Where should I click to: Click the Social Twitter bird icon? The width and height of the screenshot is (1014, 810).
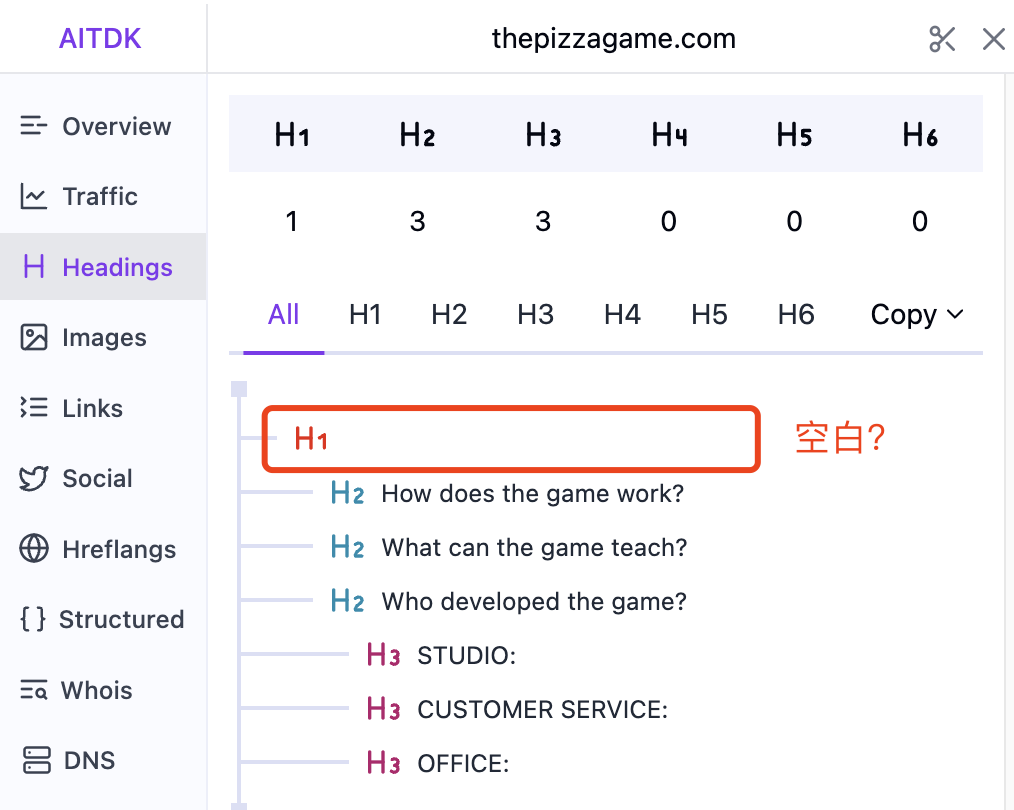pos(34,478)
